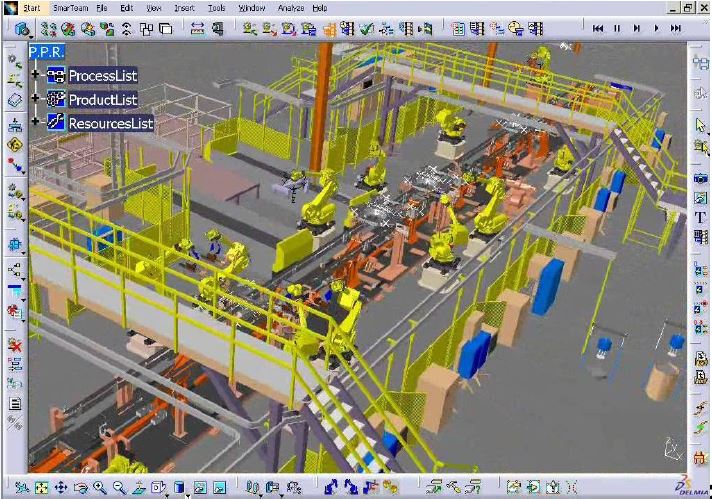The height and width of the screenshot is (499, 712).
Task: Expand the ProcessList tree node
Action: pos(36,75)
